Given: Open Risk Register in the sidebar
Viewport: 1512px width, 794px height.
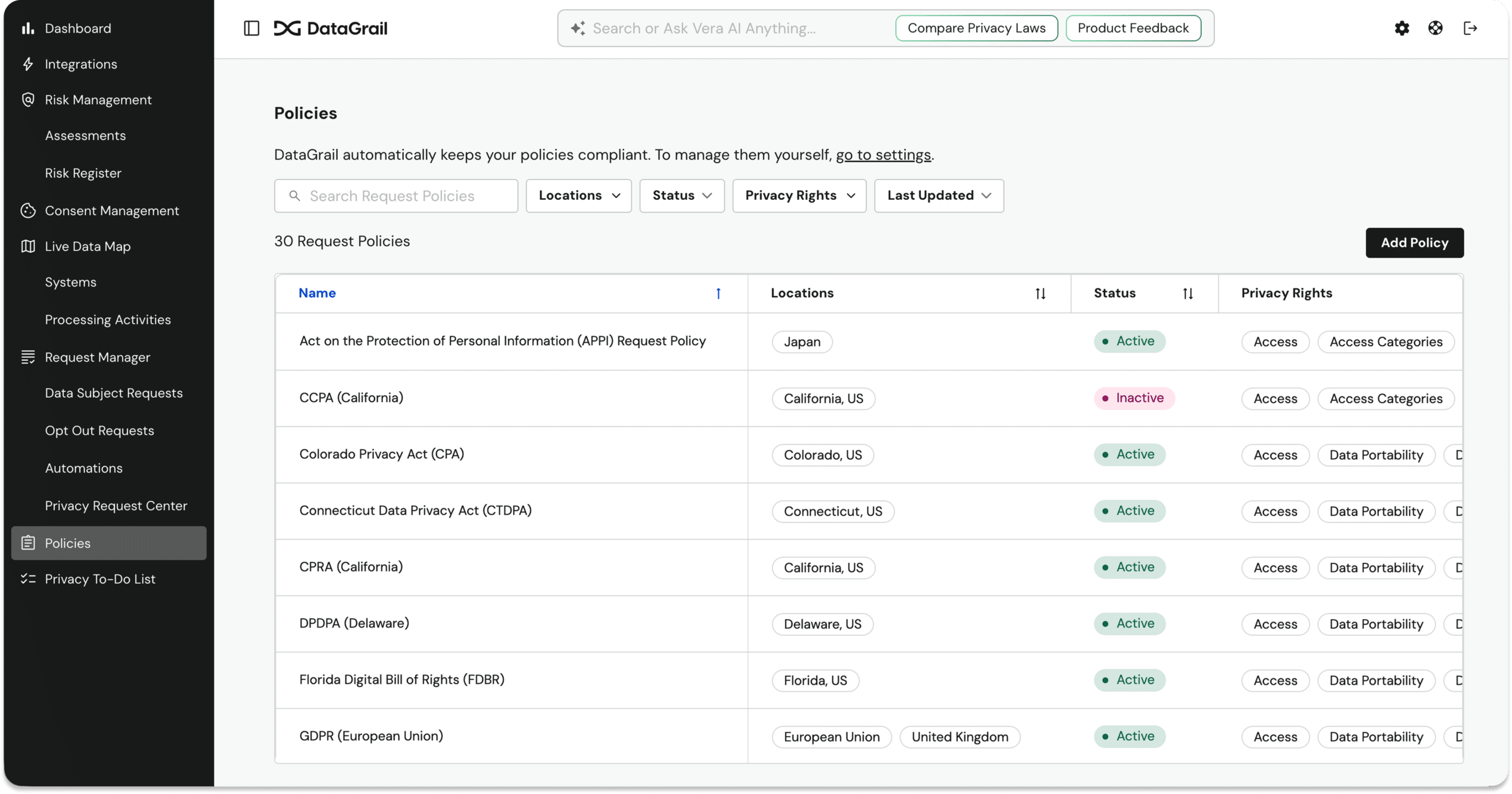Looking at the screenshot, I should pyautogui.click(x=83, y=173).
